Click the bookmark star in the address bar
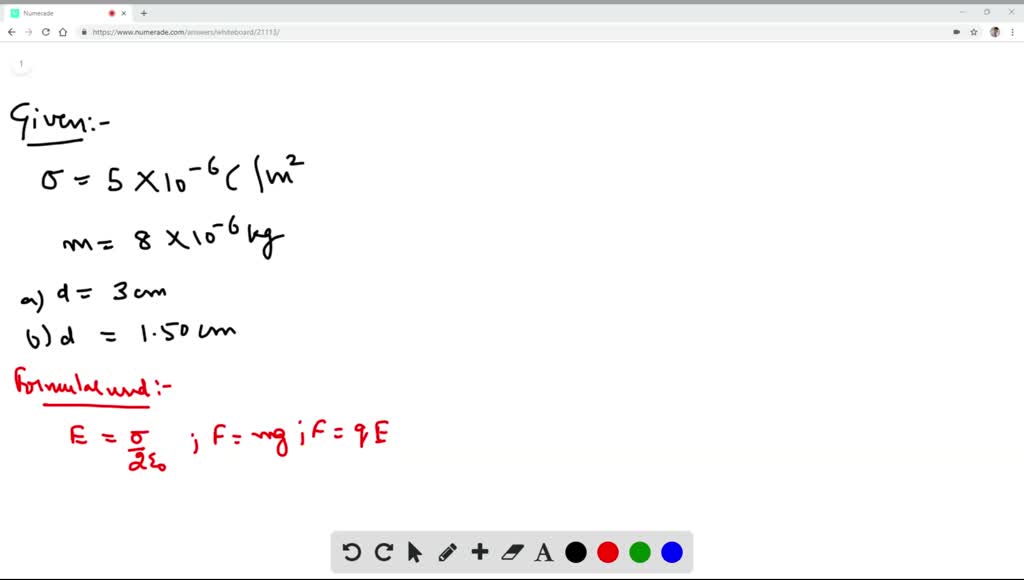Image resolution: width=1024 pixels, height=580 pixels. click(972, 31)
